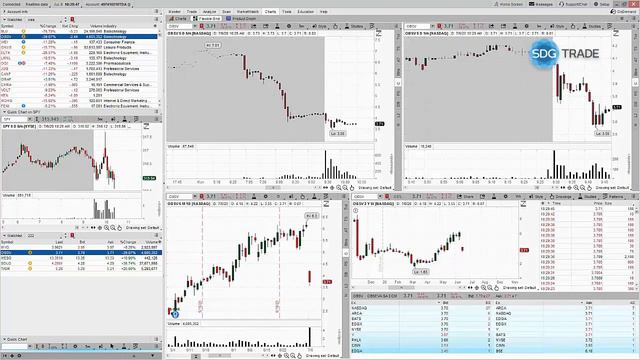The image size is (640, 360).
Task: Select crosshair cursor tool below top-left chart
Action: (x=332, y=188)
